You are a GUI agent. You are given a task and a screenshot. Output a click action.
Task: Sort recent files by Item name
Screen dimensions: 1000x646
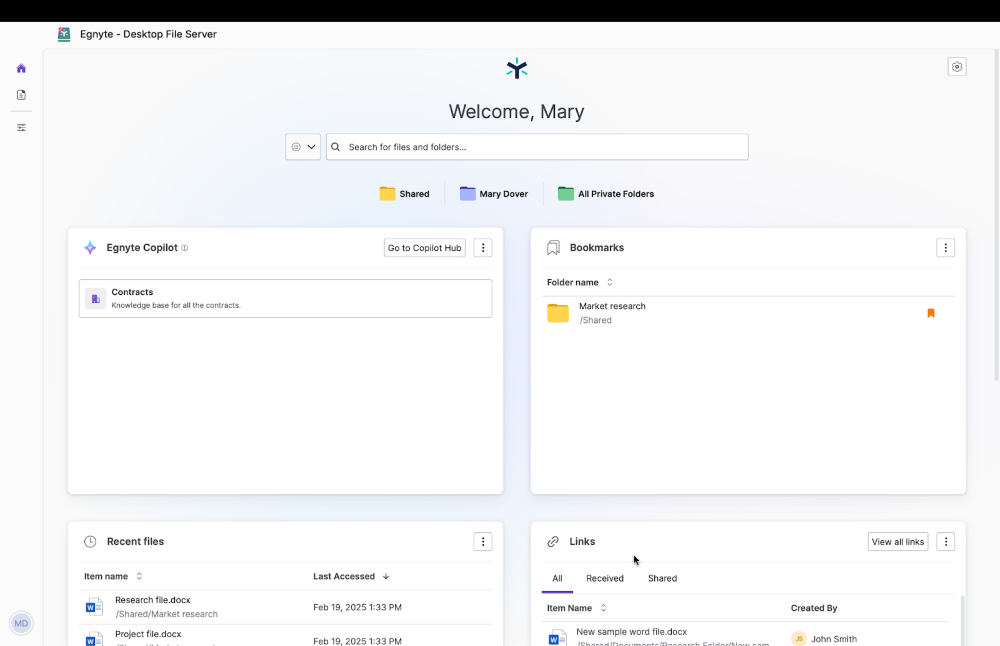[x=113, y=576]
